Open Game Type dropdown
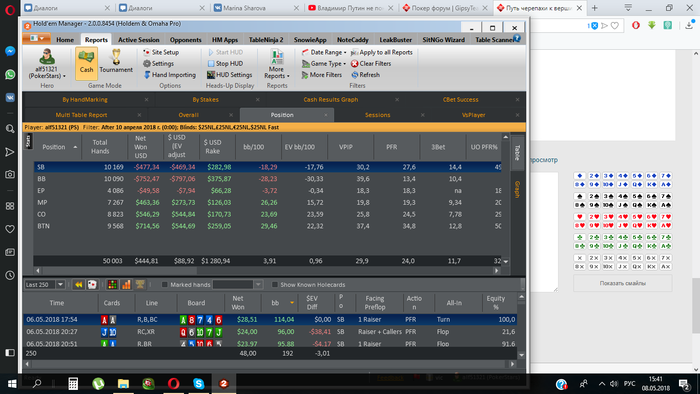The image size is (700, 394). click(x=324, y=63)
